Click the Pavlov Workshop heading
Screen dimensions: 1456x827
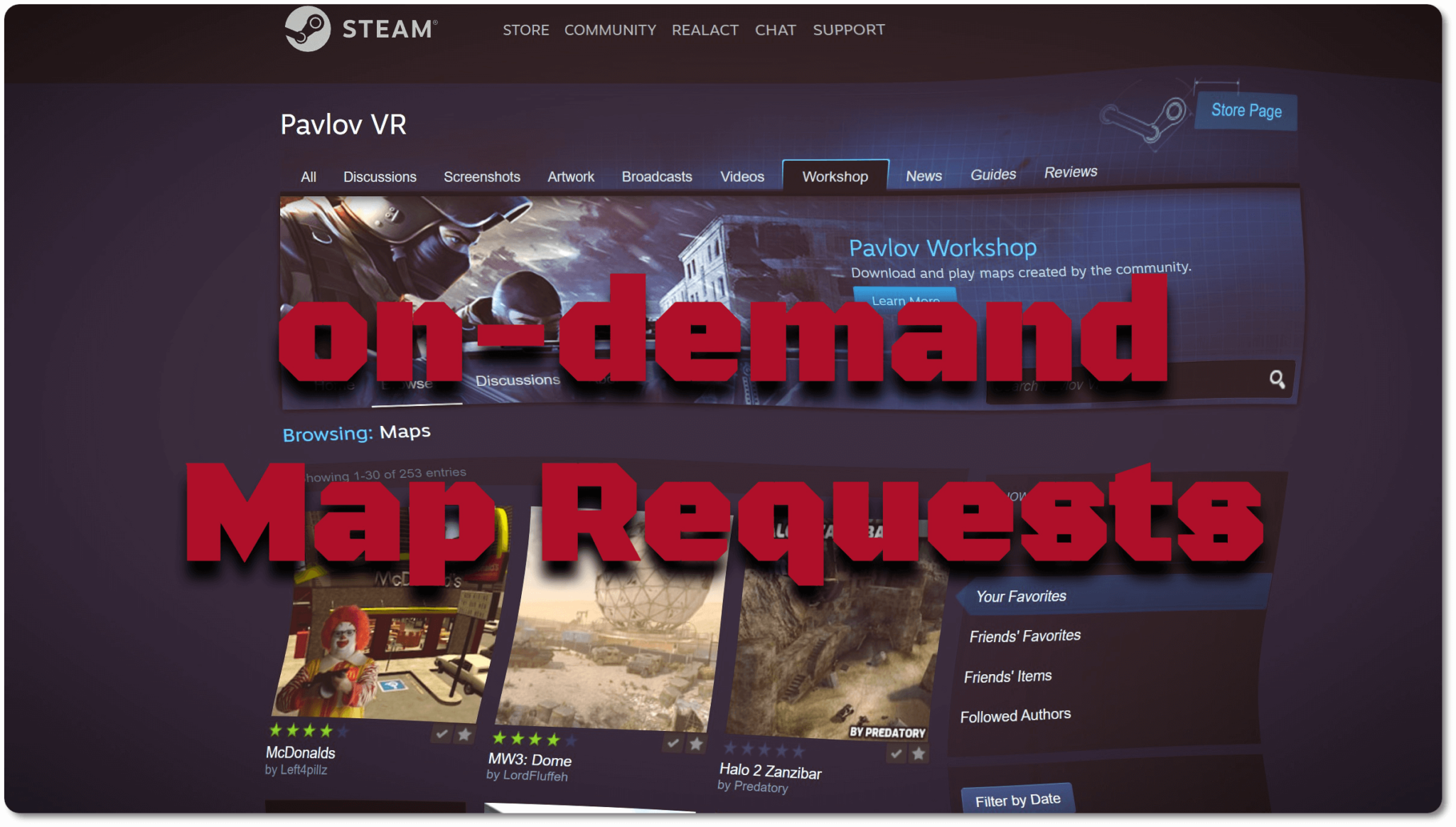coord(943,247)
